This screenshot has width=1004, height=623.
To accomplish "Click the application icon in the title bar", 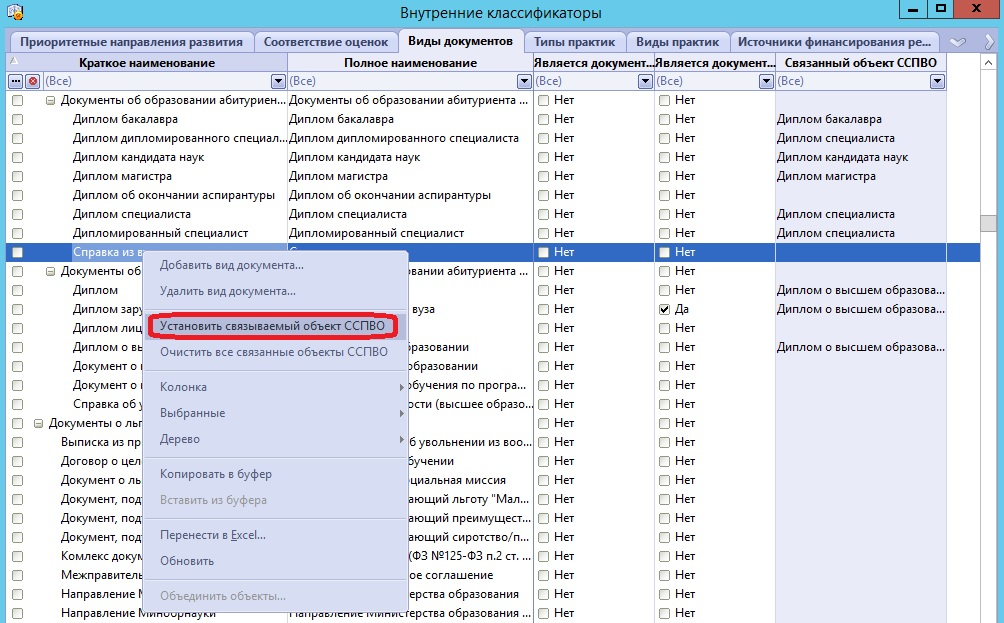I will (x=14, y=12).
